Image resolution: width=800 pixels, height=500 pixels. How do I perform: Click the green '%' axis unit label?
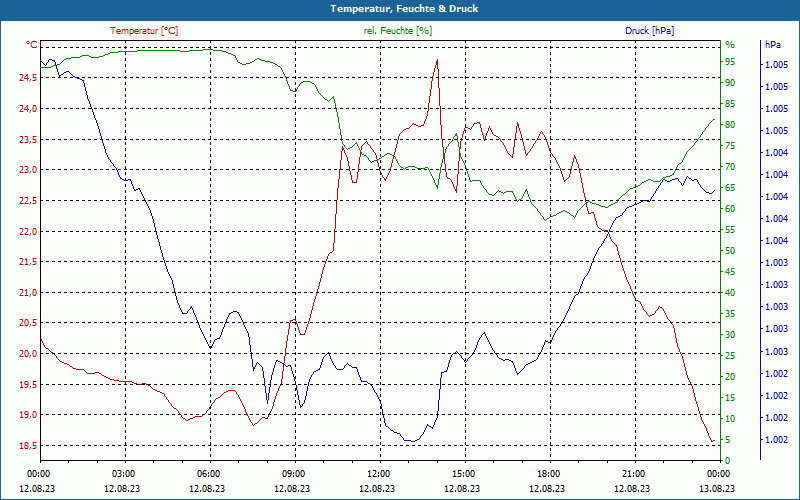[x=730, y=45]
